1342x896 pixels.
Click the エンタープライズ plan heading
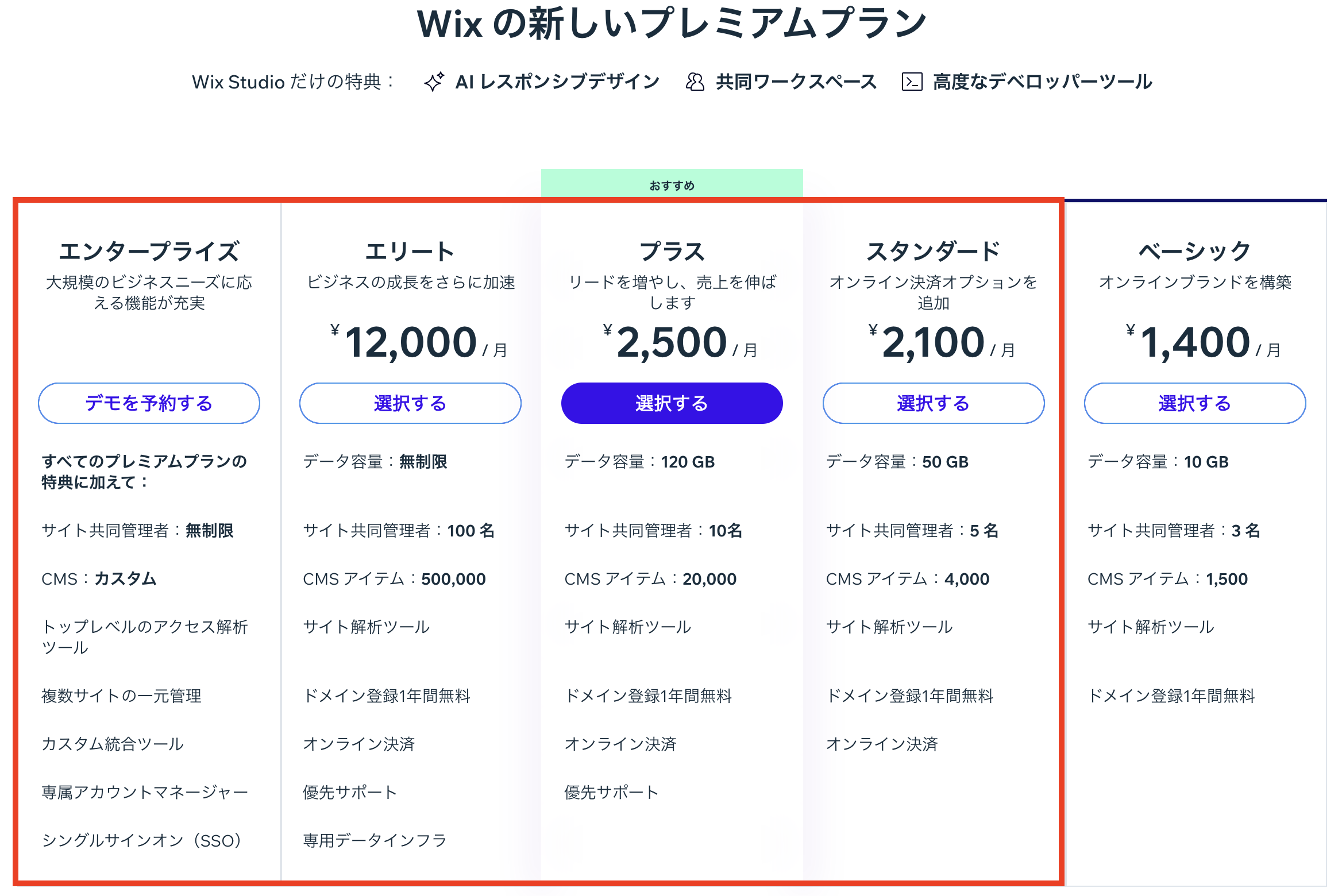(149, 252)
